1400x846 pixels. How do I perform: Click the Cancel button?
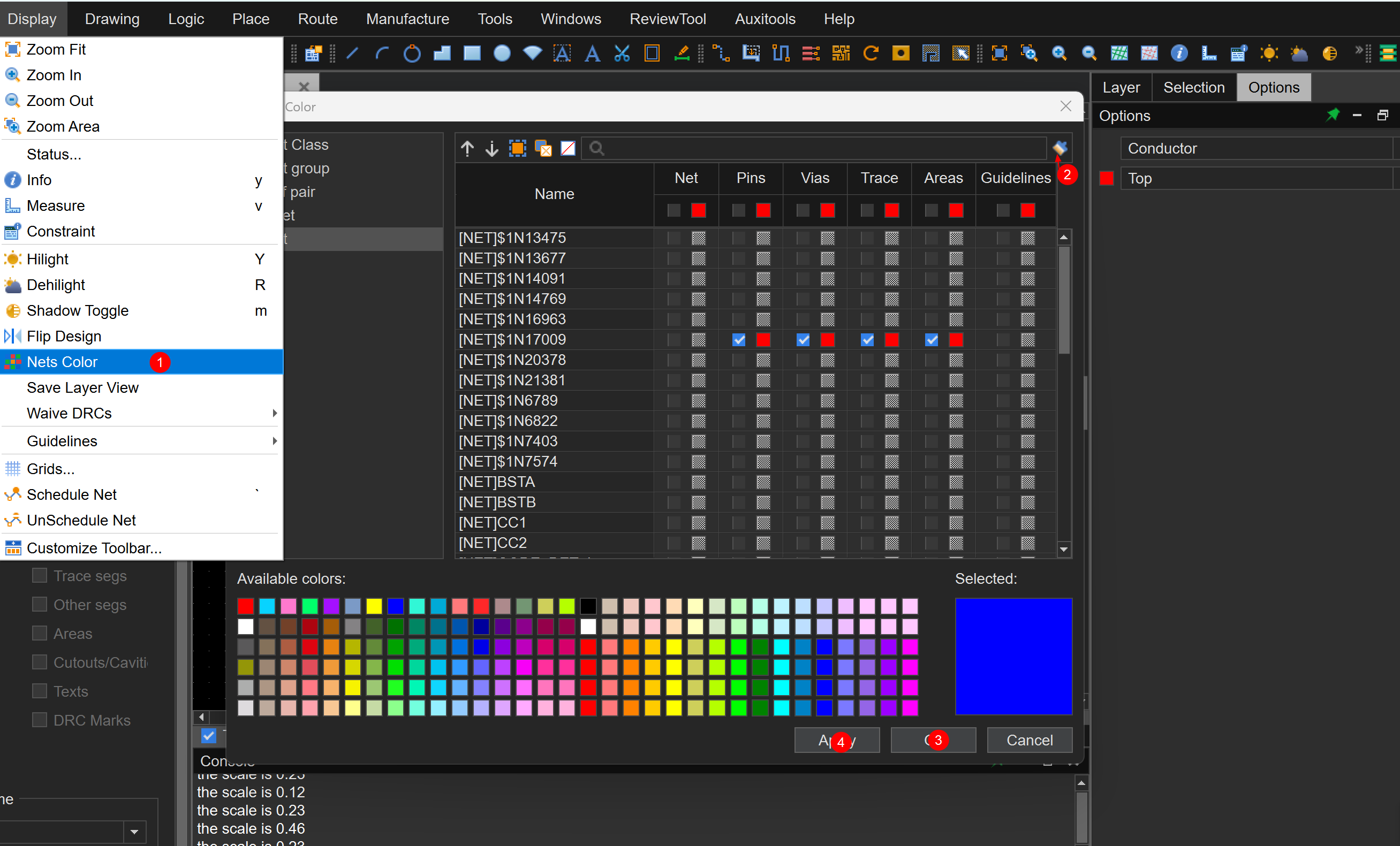1029,741
